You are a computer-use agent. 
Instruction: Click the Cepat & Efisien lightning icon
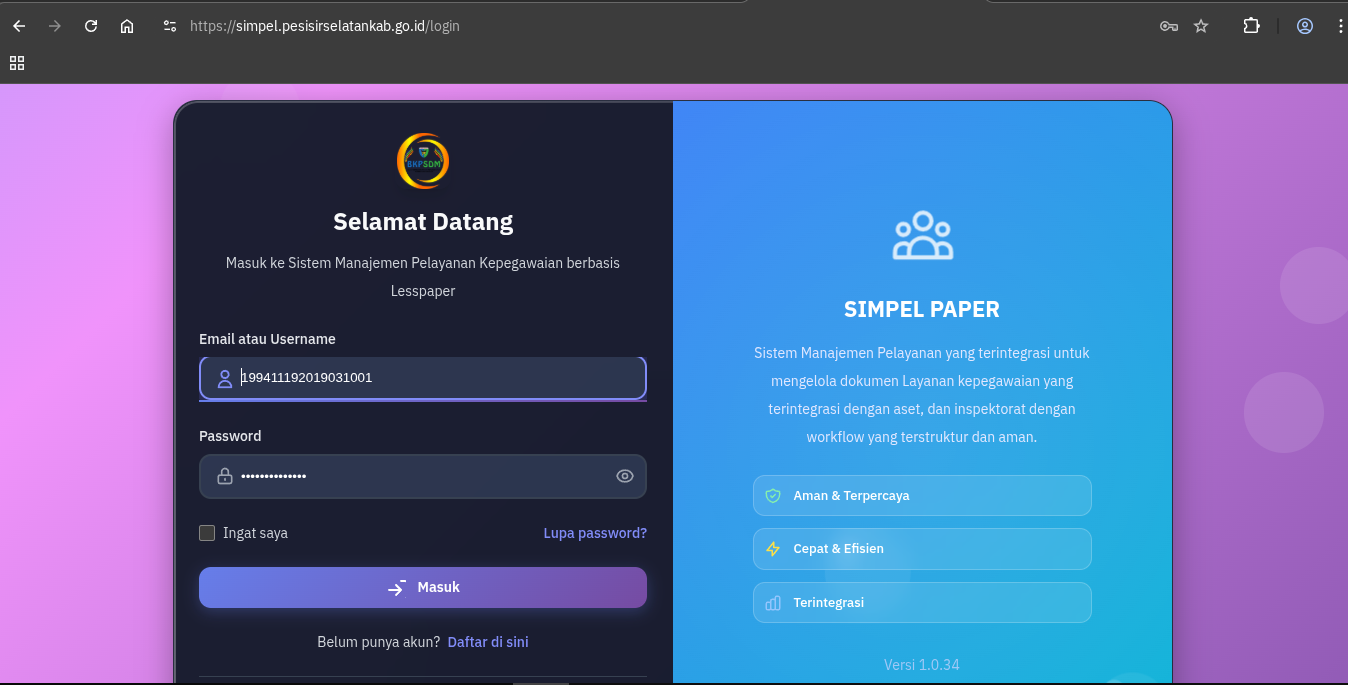[x=772, y=549]
